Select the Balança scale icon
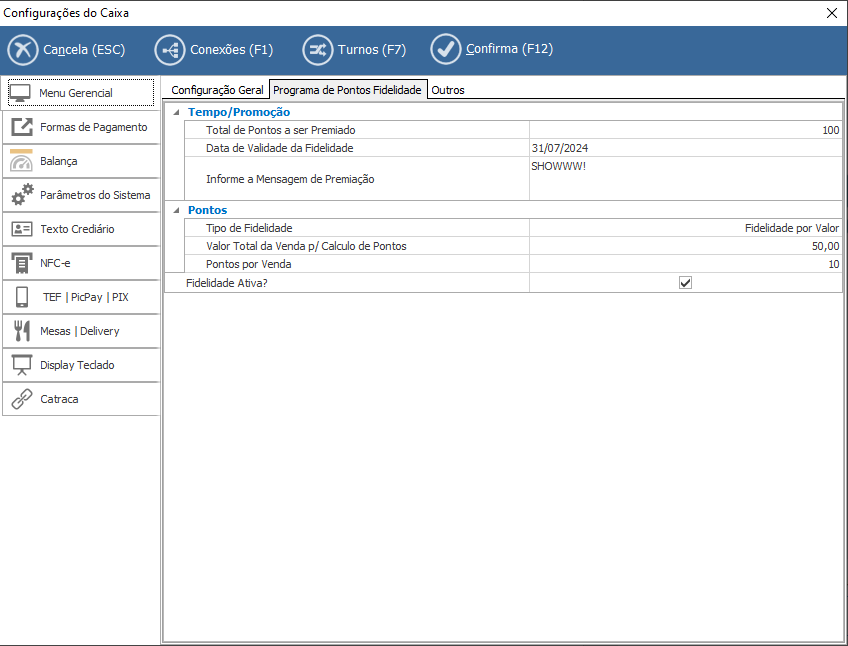This screenshot has width=848, height=646. [22, 161]
